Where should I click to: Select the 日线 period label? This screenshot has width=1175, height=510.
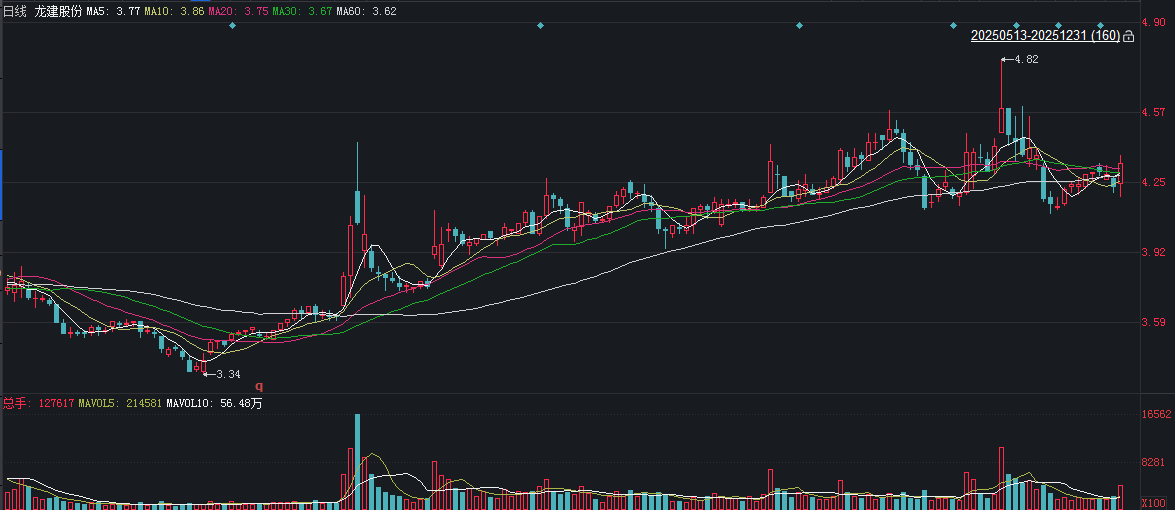15,11
